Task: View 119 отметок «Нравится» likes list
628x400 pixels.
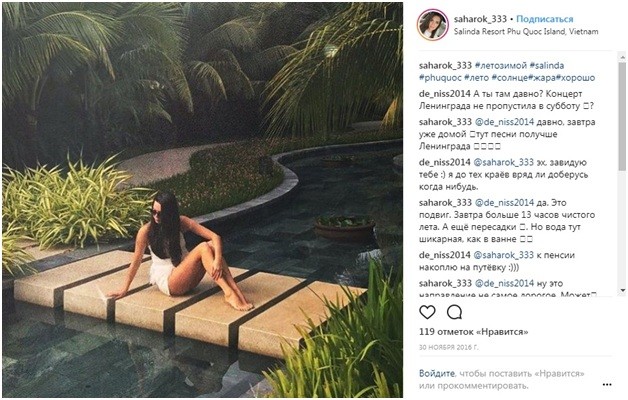Action: (473, 332)
